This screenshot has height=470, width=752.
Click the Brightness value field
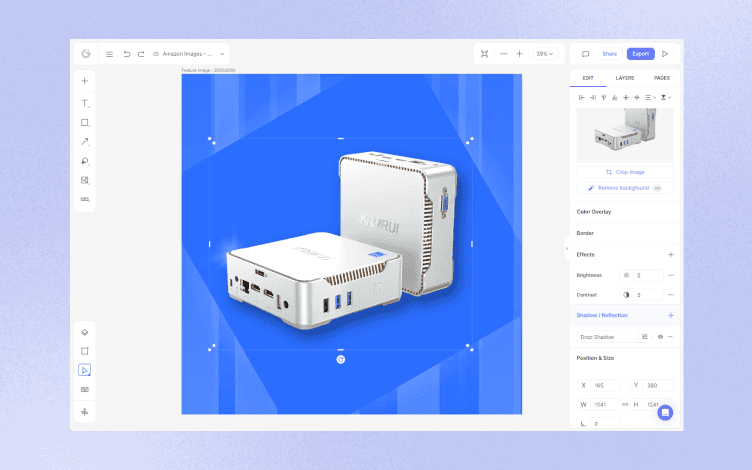pos(641,275)
